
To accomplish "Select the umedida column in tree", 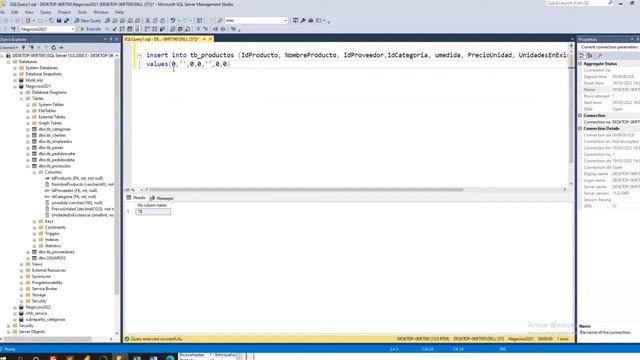I will [x=77, y=203].
